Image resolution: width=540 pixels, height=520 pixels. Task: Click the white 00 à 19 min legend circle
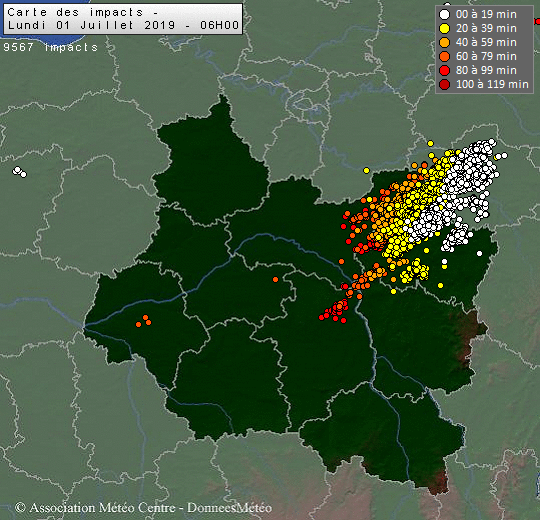445,14
